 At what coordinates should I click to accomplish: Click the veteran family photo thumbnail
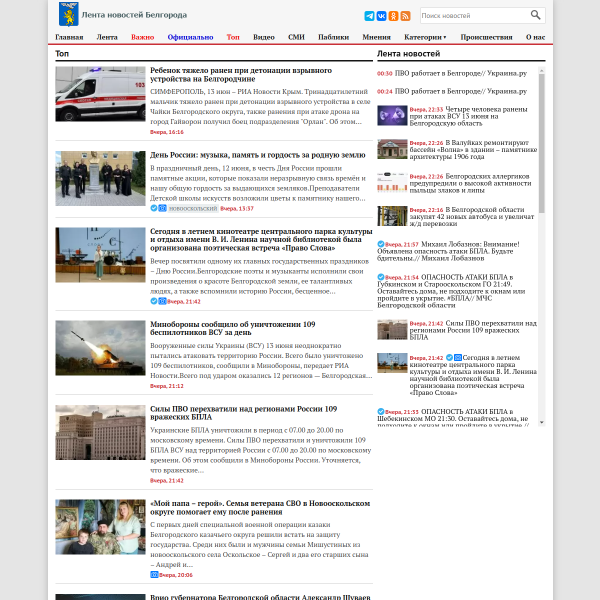(x=100, y=527)
